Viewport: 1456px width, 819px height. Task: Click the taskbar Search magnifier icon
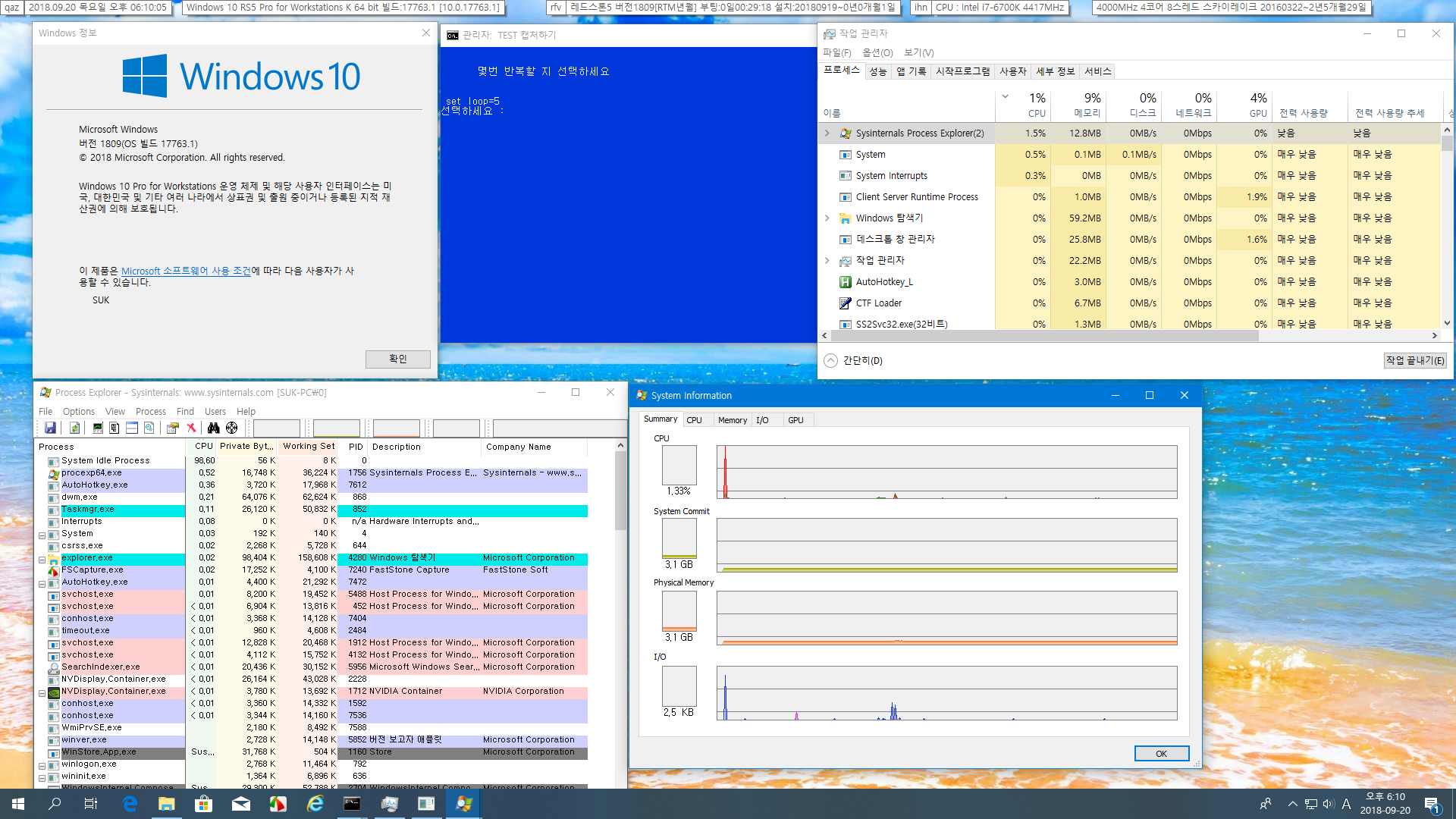pos(55,804)
